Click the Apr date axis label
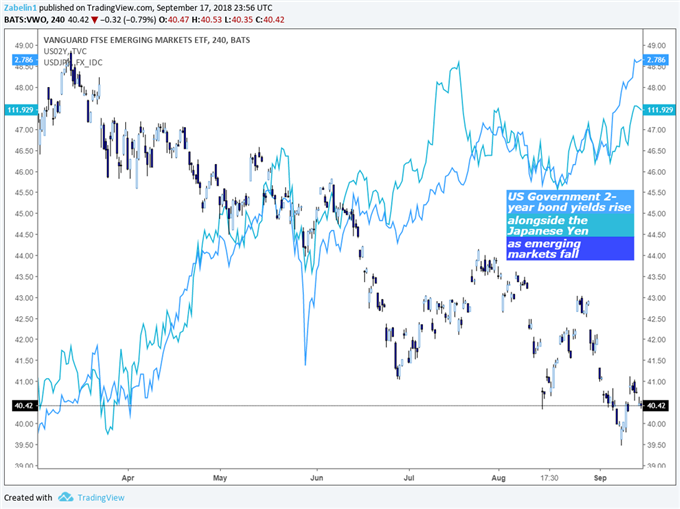Viewport: 680px width, 509px height. [x=128, y=478]
